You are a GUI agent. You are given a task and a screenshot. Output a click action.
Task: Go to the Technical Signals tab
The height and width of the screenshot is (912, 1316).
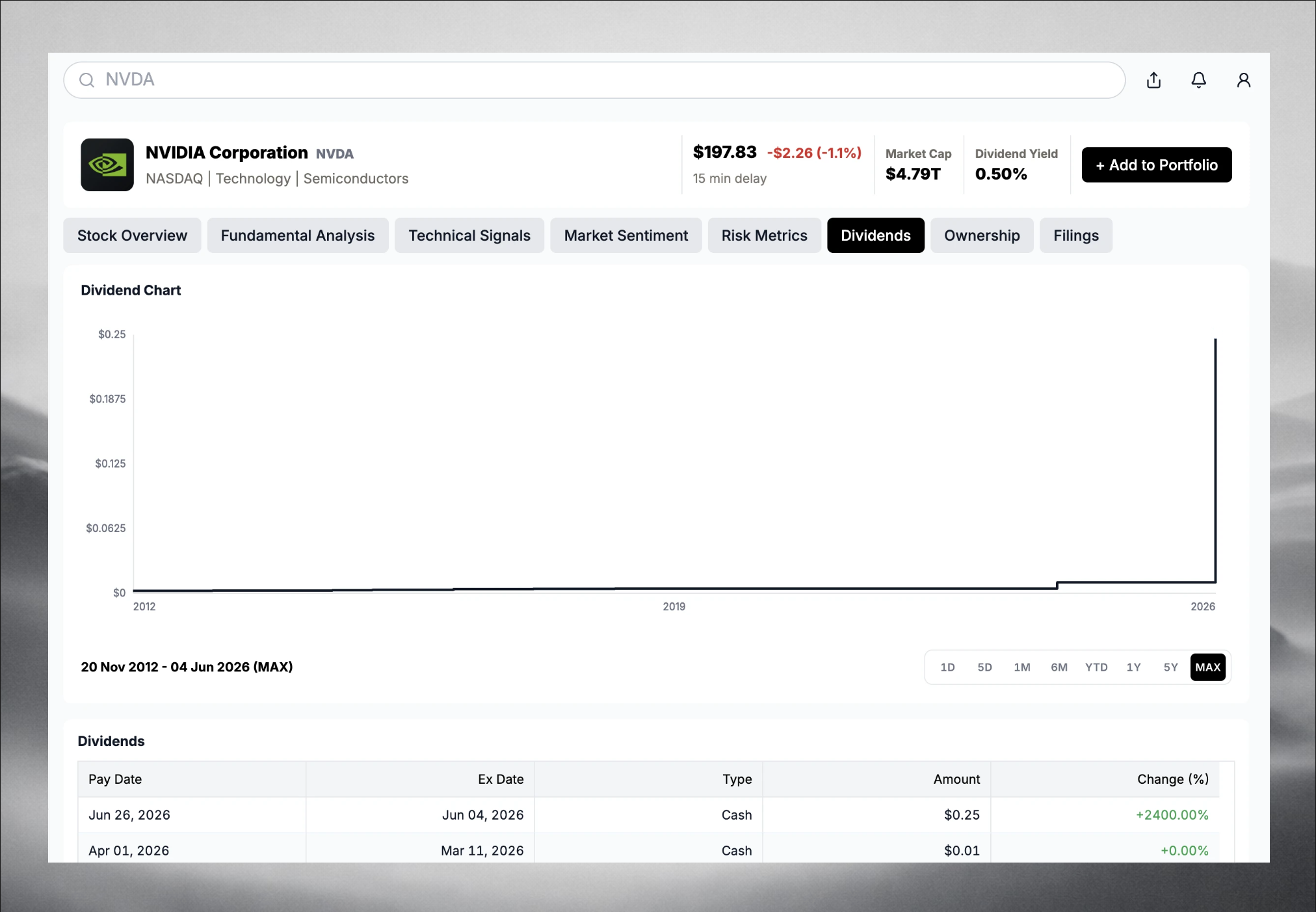(x=469, y=235)
